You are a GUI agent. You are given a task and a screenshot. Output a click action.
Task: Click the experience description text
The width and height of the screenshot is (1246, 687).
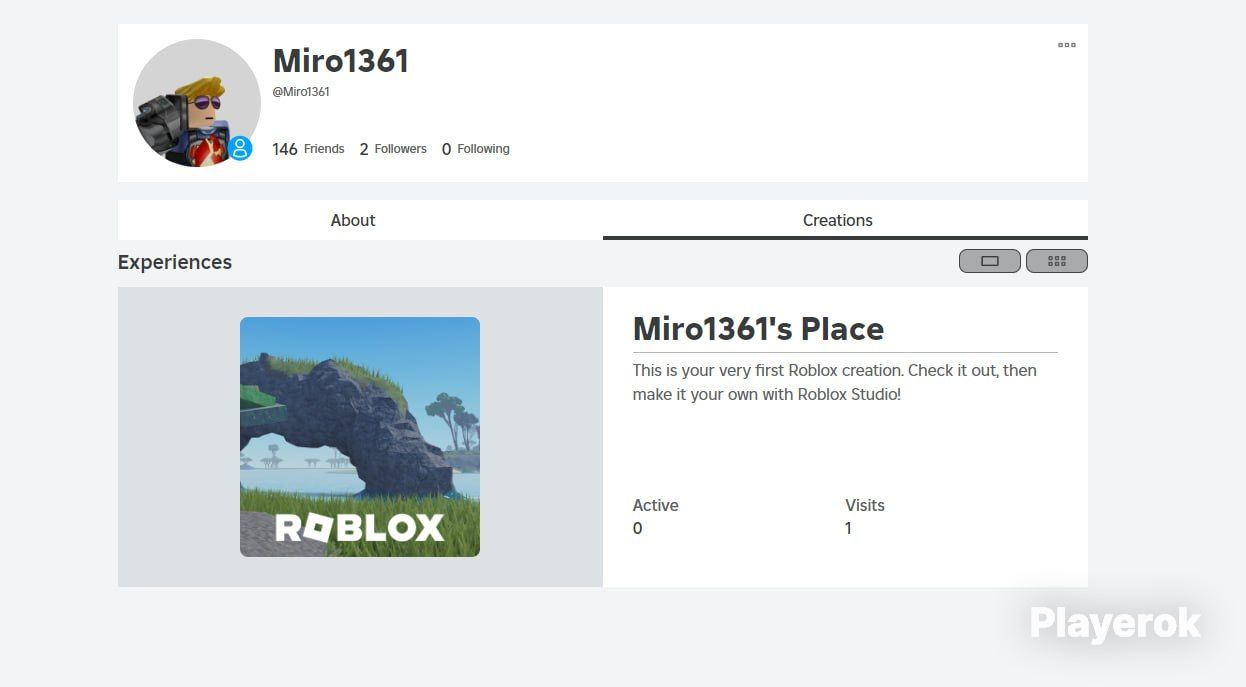pos(835,382)
